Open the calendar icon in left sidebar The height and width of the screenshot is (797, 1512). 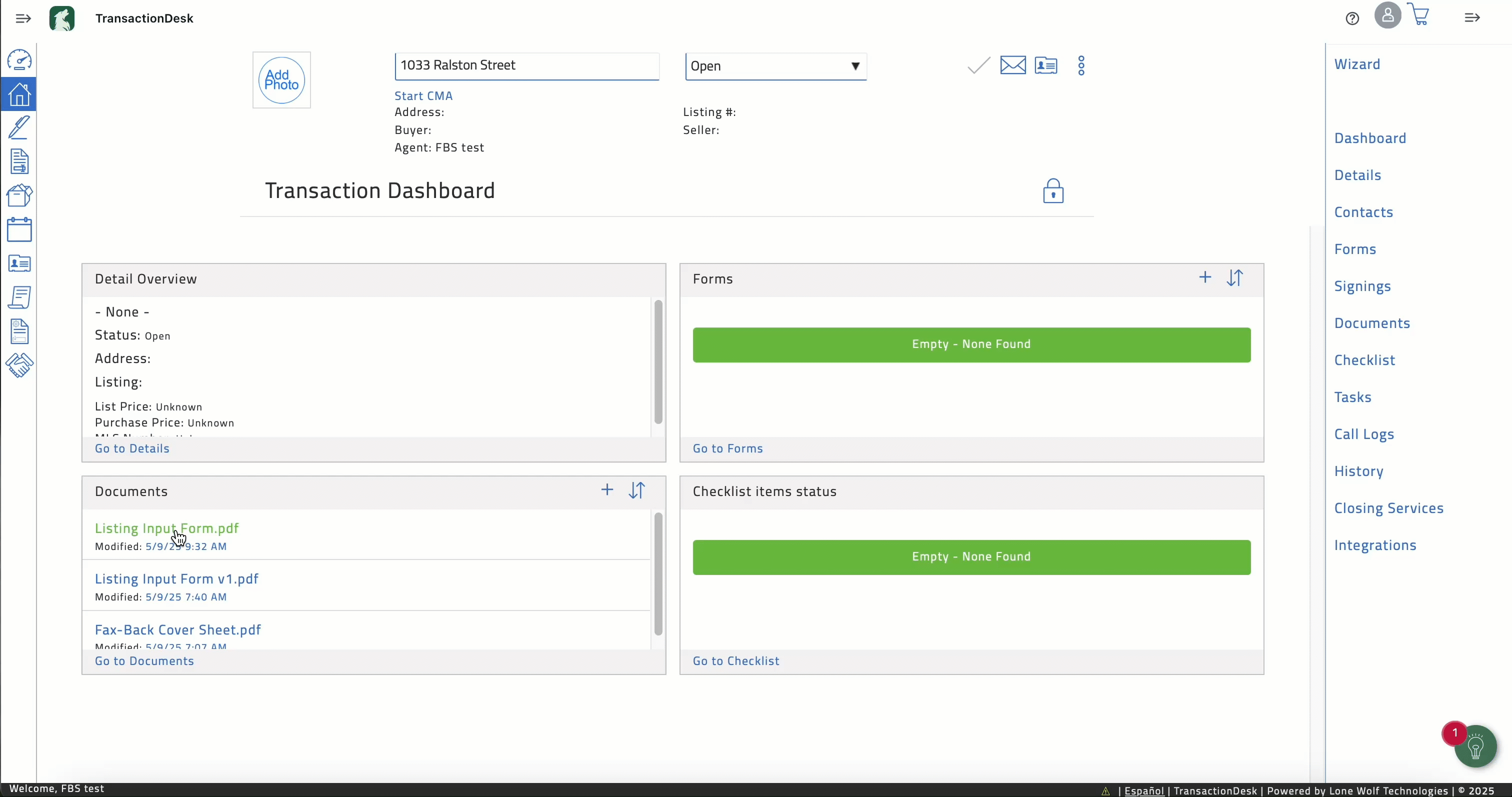(19, 229)
